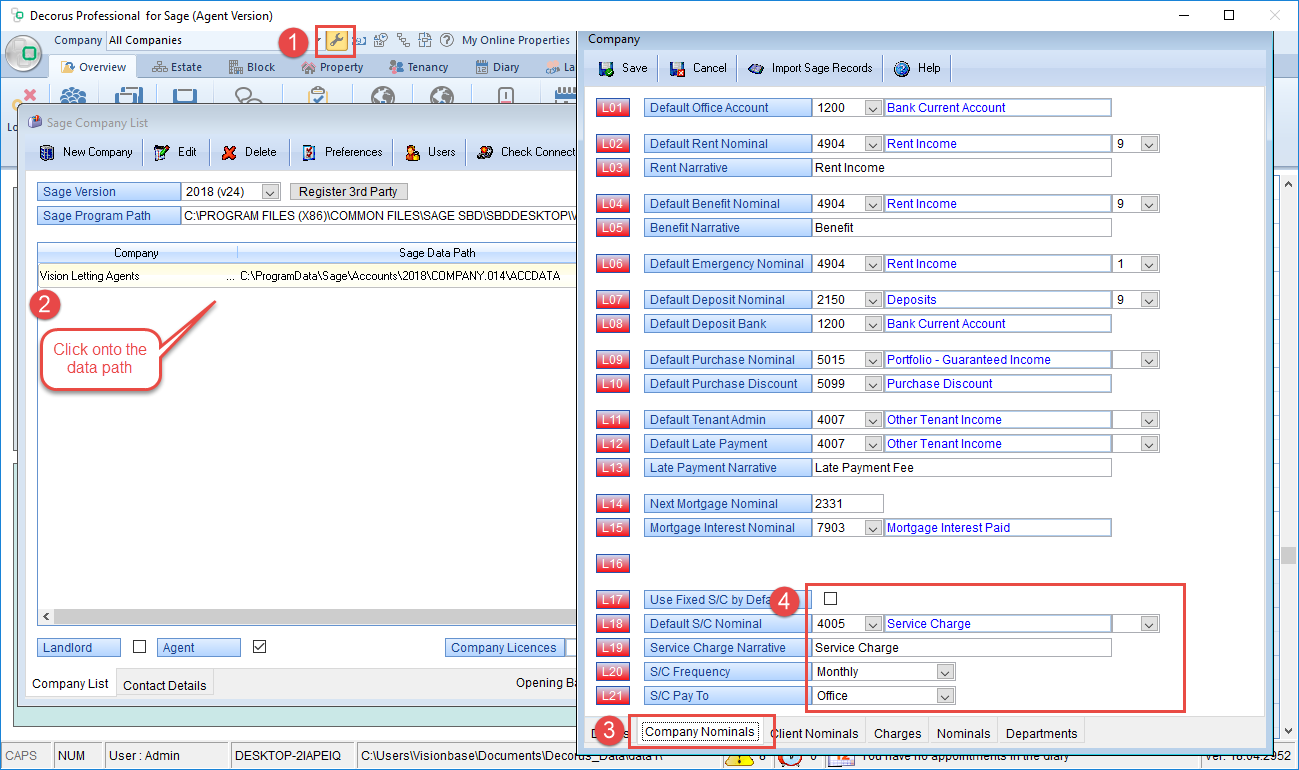Open the Departments tab
Image resolution: width=1299 pixels, height=770 pixels.
(x=1042, y=733)
